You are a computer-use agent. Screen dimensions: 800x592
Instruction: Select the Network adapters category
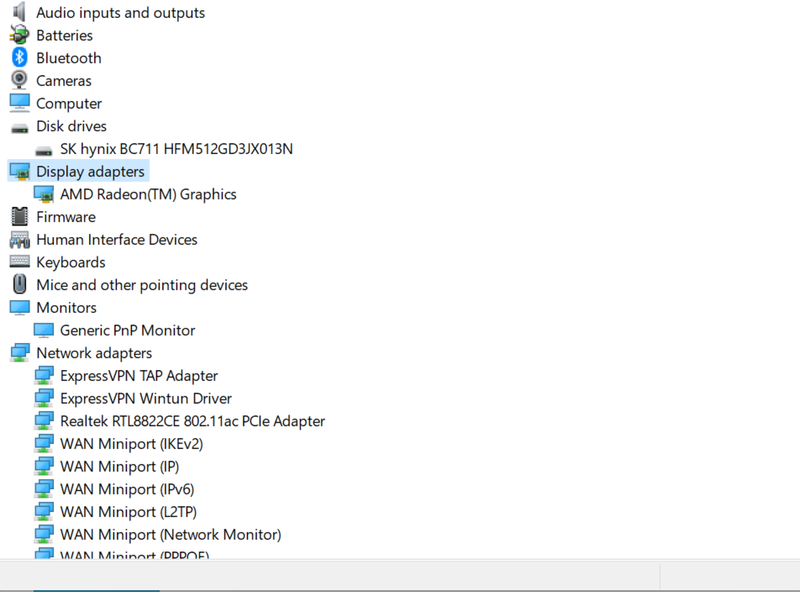(94, 353)
